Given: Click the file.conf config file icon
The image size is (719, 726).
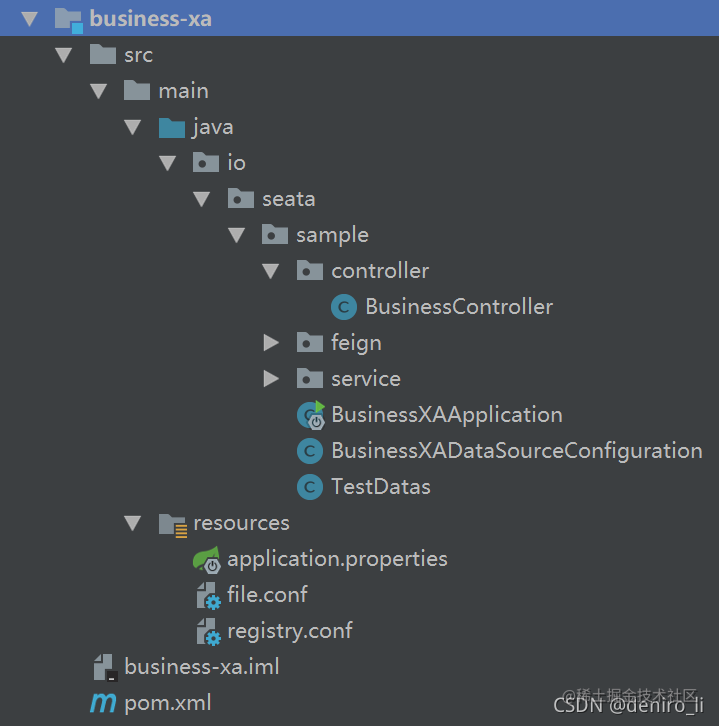Looking at the screenshot, I should pyautogui.click(x=208, y=595).
